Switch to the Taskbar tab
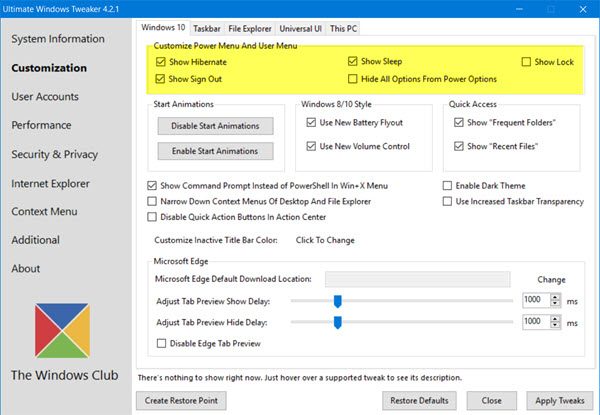 click(x=207, y=29)
